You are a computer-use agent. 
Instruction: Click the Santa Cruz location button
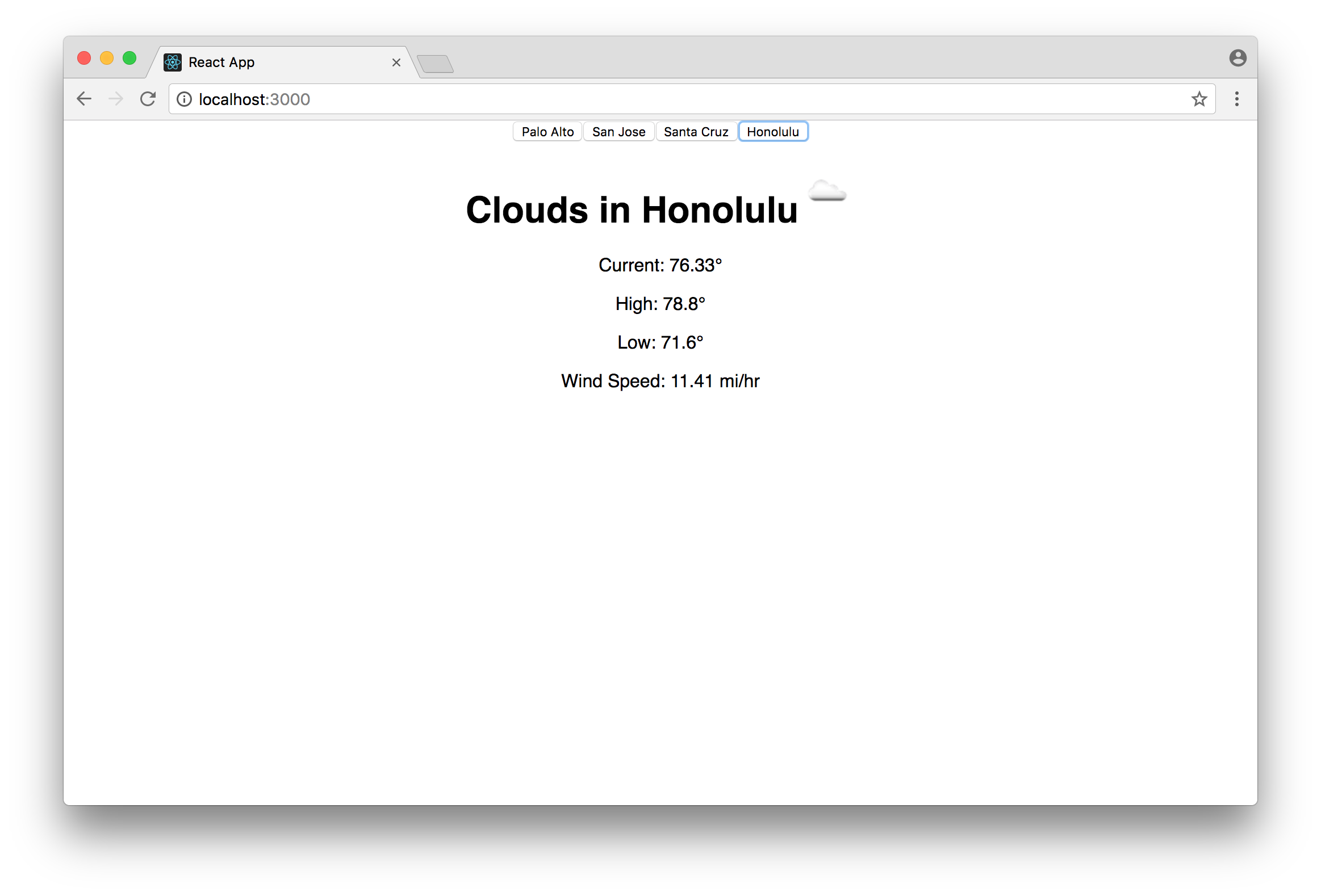pos(695,131)
